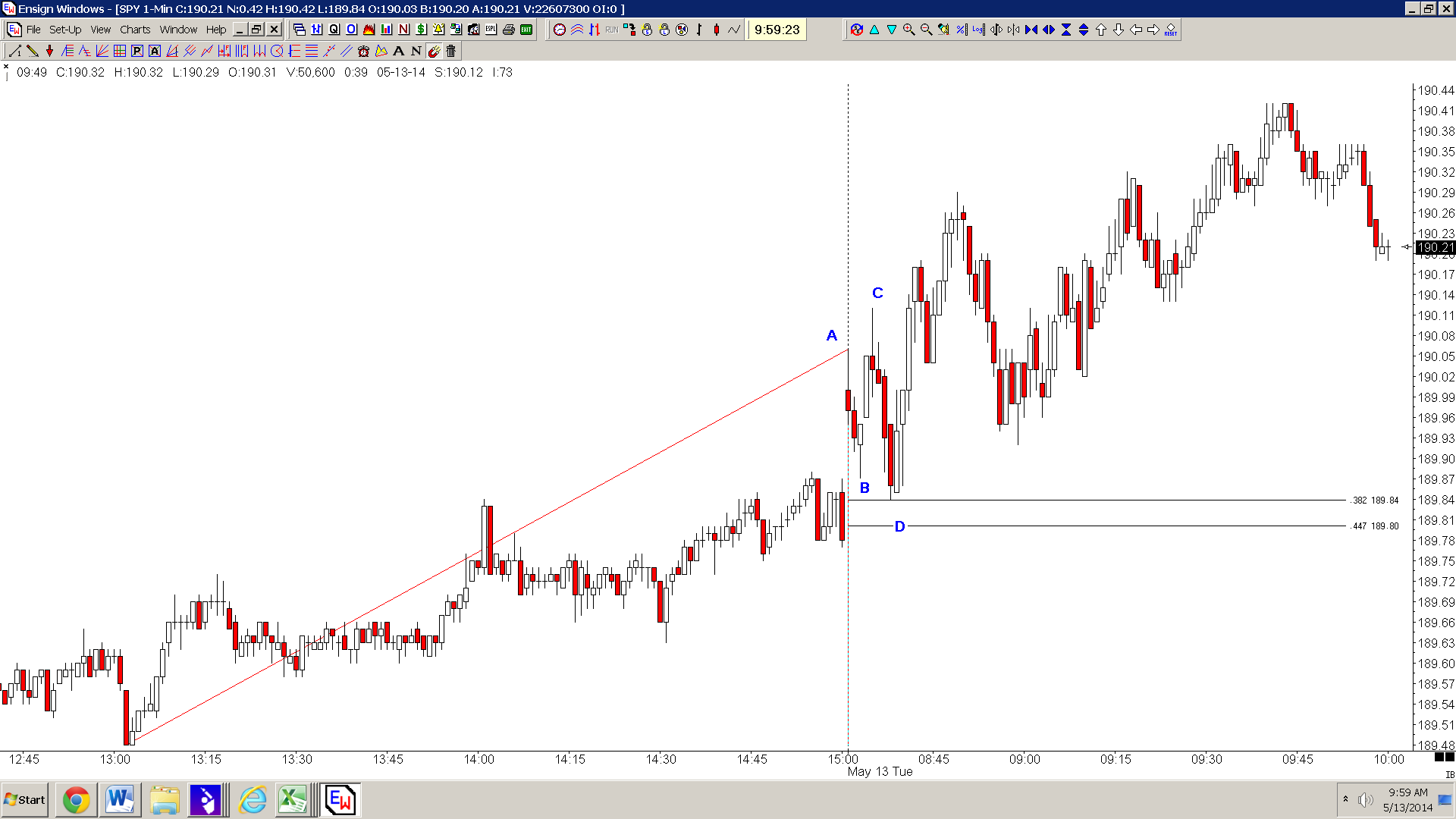Click the green EXIT icon

click(x=526, y=30)
